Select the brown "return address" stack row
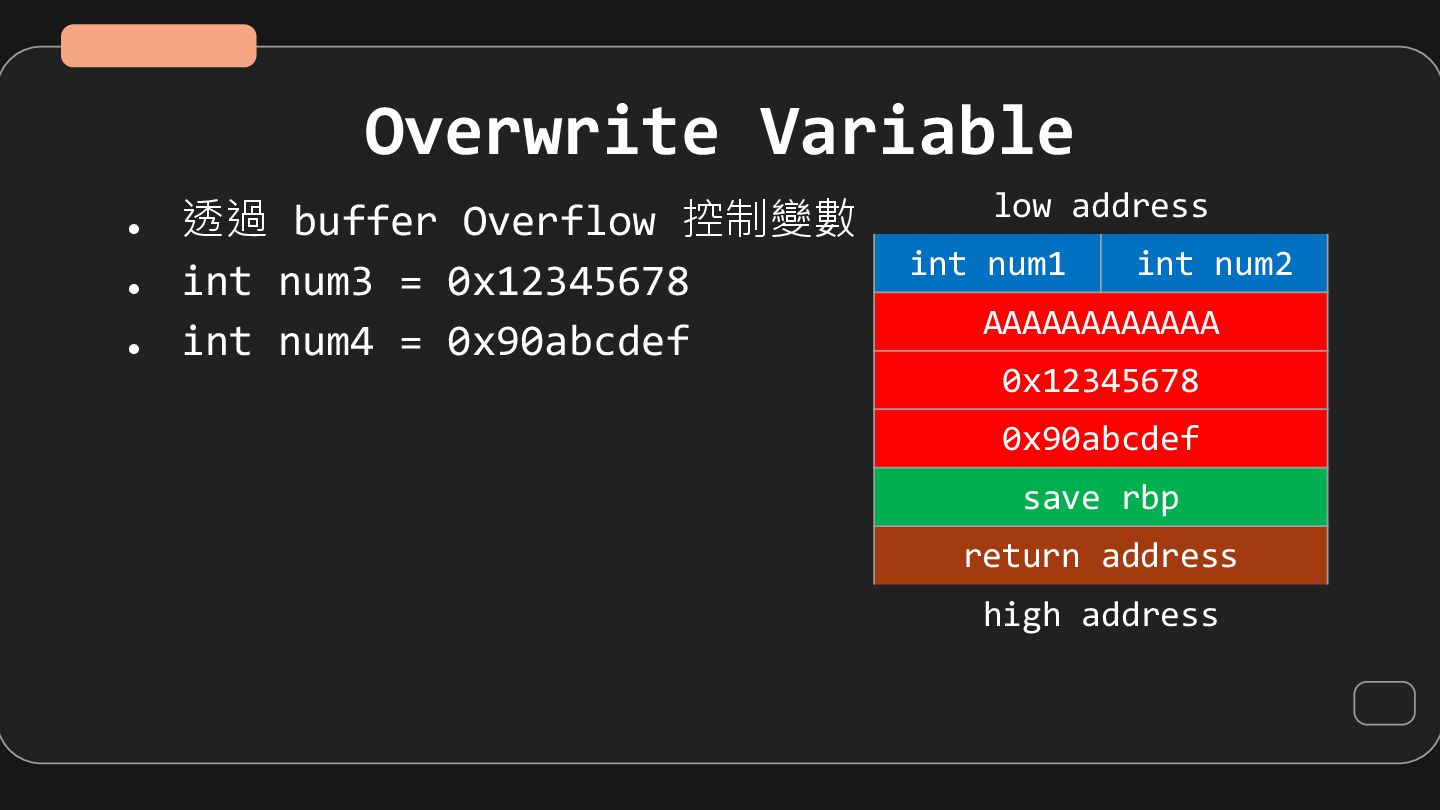Image resolution: width=1440 pixels, height=810 pixels. point(1100,555)
